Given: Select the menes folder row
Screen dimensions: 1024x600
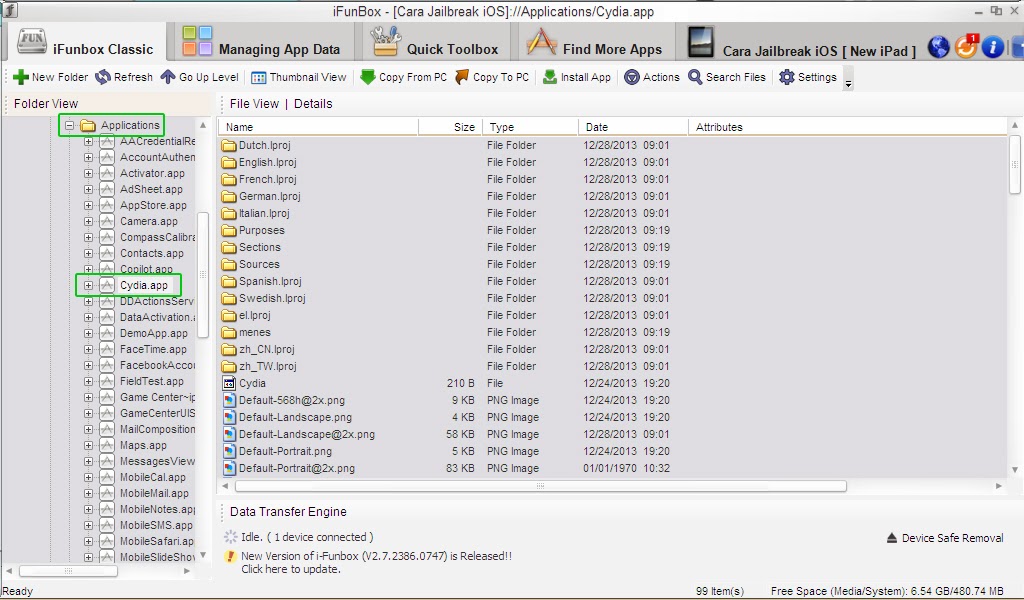Looking at the screenshot, I should (611, 332).
